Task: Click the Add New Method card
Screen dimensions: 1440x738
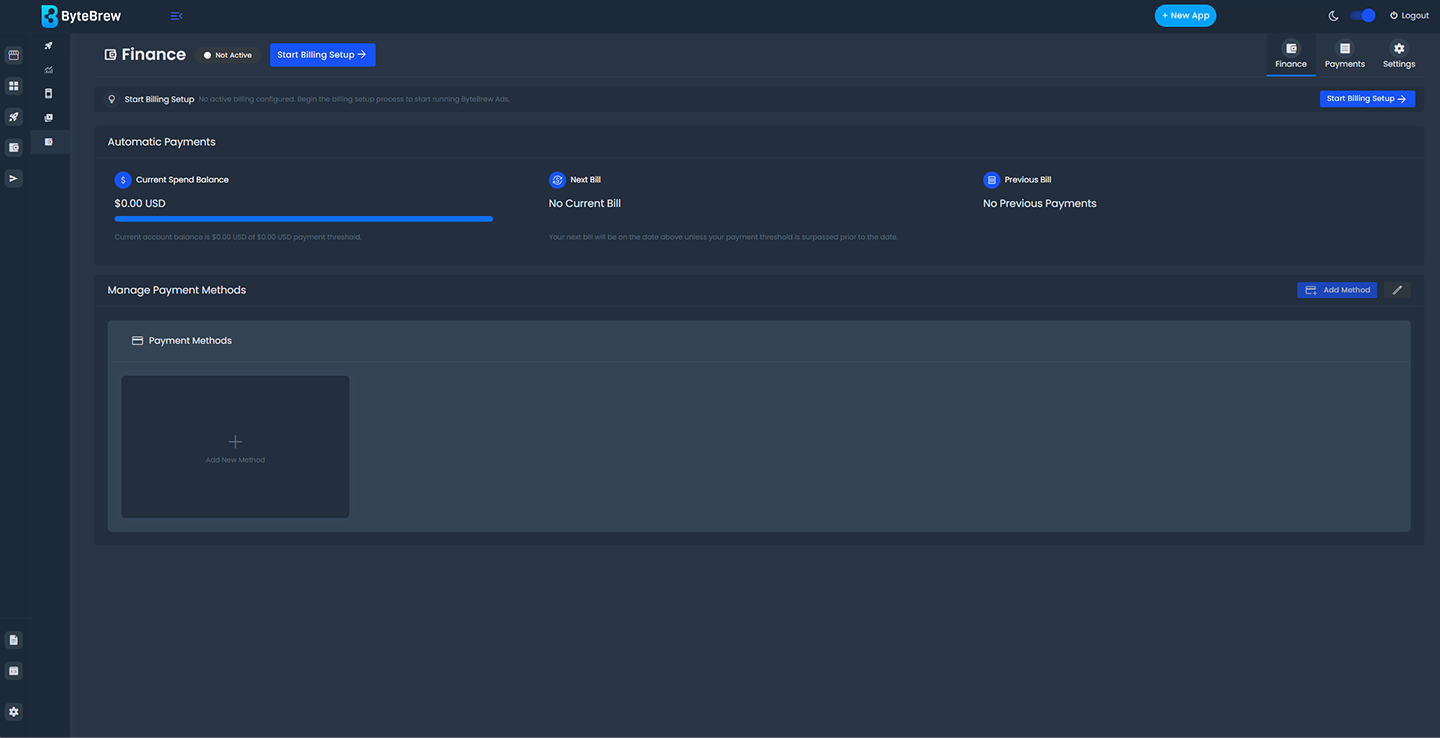Action: 235,447
